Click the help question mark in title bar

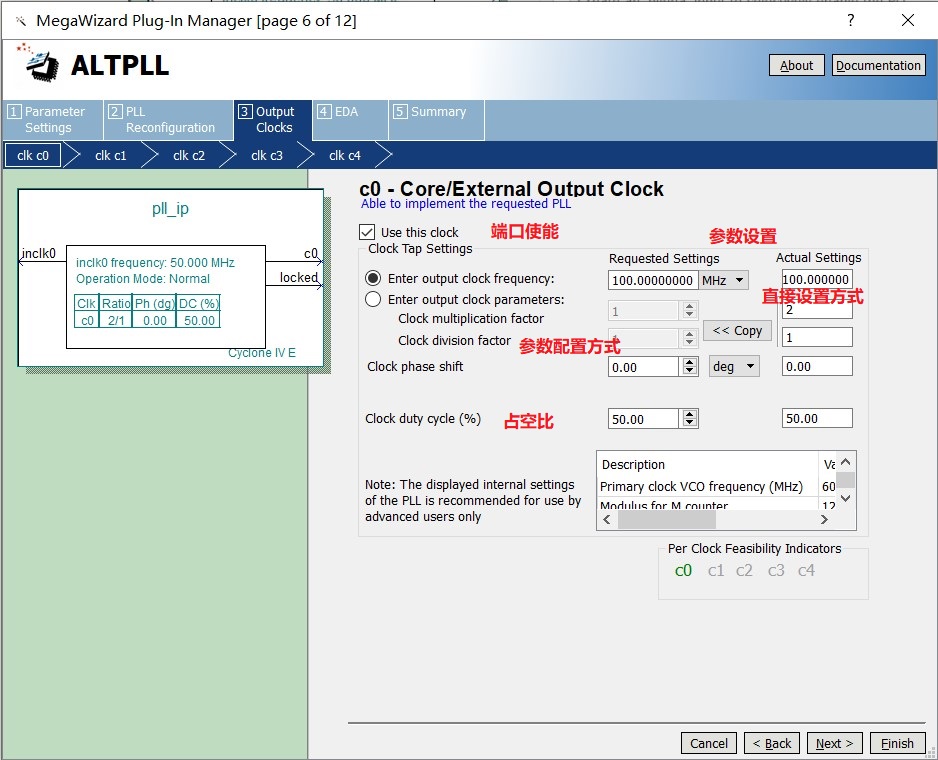851,20
